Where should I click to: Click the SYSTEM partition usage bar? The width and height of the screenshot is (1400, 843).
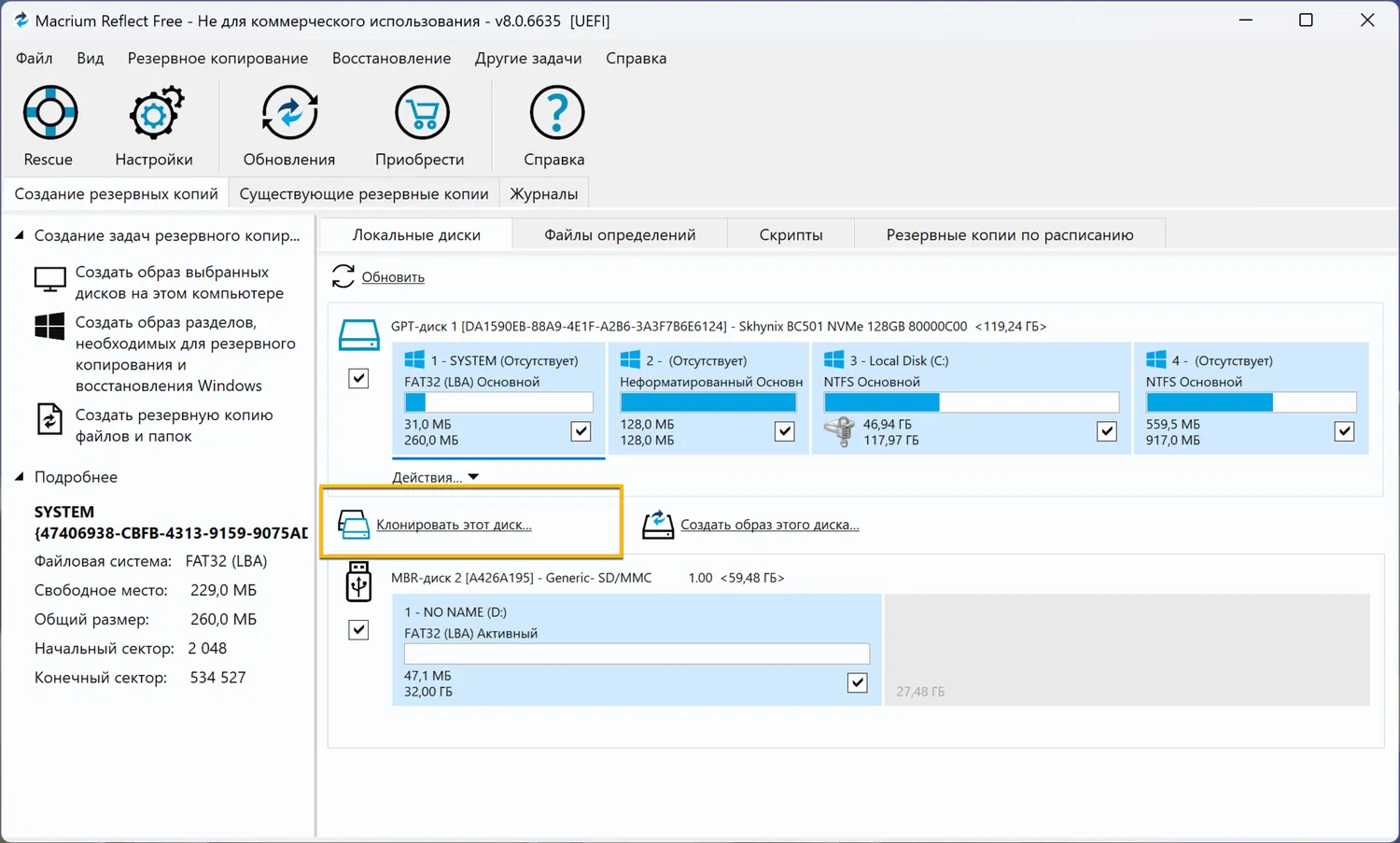point(498,402)
